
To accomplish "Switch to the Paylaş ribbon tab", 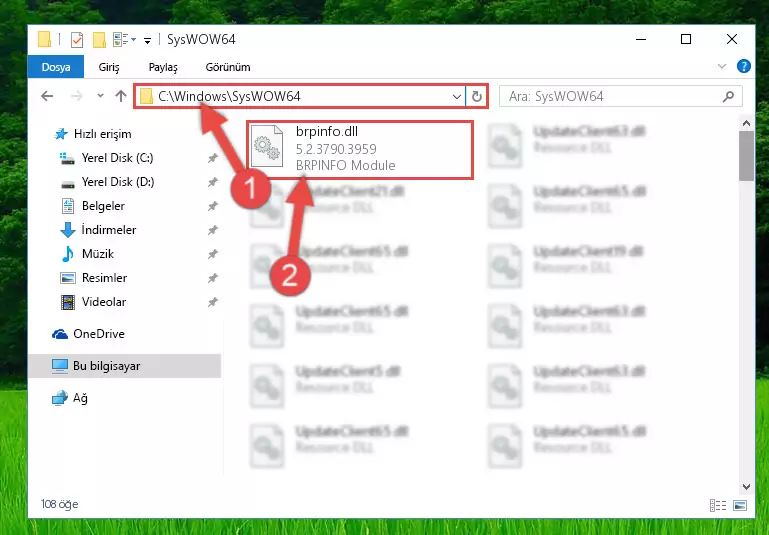I will (163, 67).
